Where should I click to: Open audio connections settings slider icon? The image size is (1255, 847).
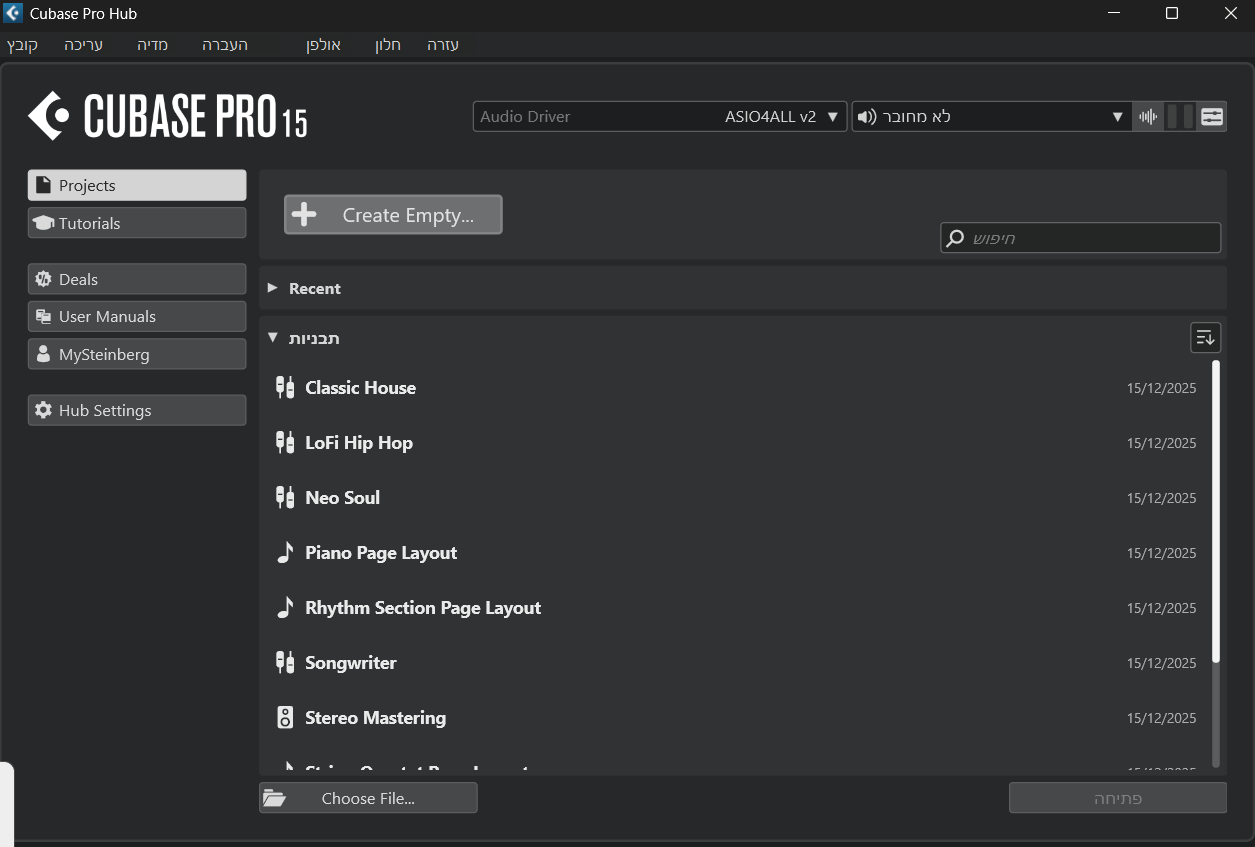pyautogui.click(x=1212, y=116)
